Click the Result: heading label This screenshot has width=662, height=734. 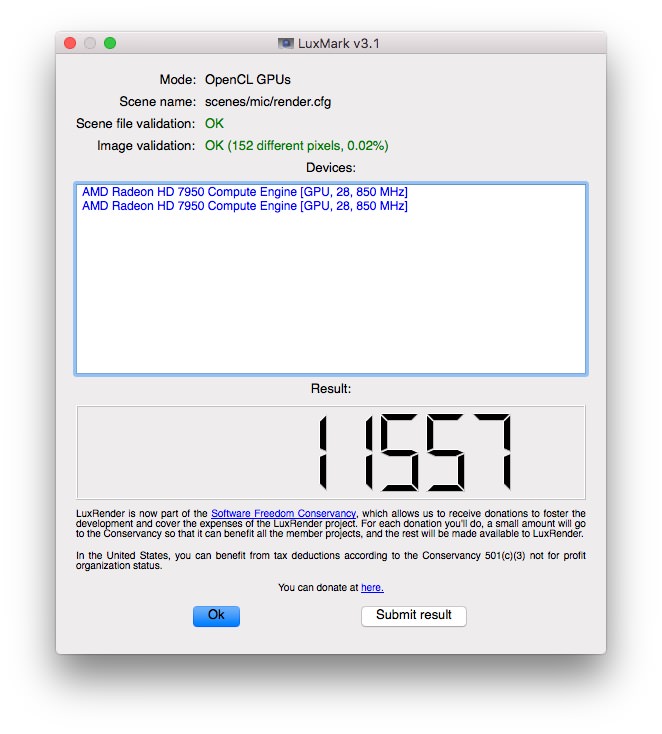pos(331,389)
